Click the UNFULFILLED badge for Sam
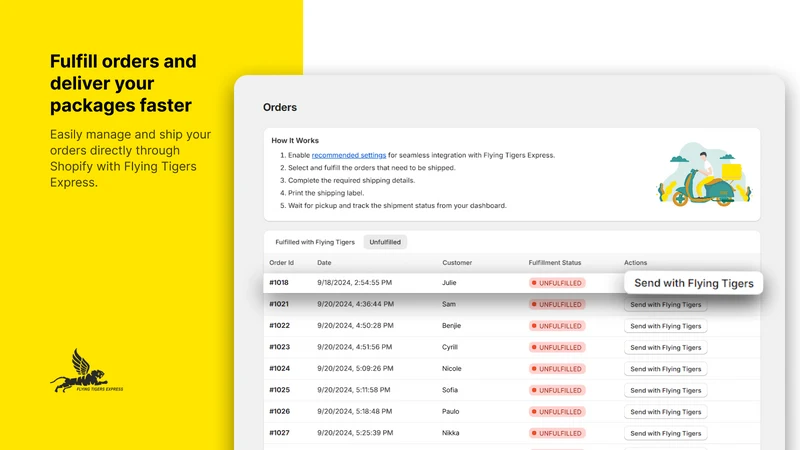This screenshot has height=450, width=800. click(x=557, y=305)
